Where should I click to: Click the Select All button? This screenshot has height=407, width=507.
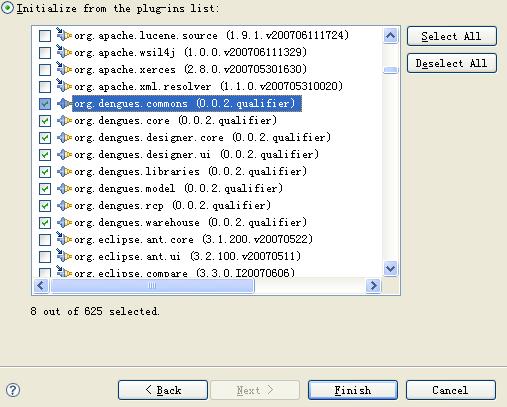tap(452, 36)
